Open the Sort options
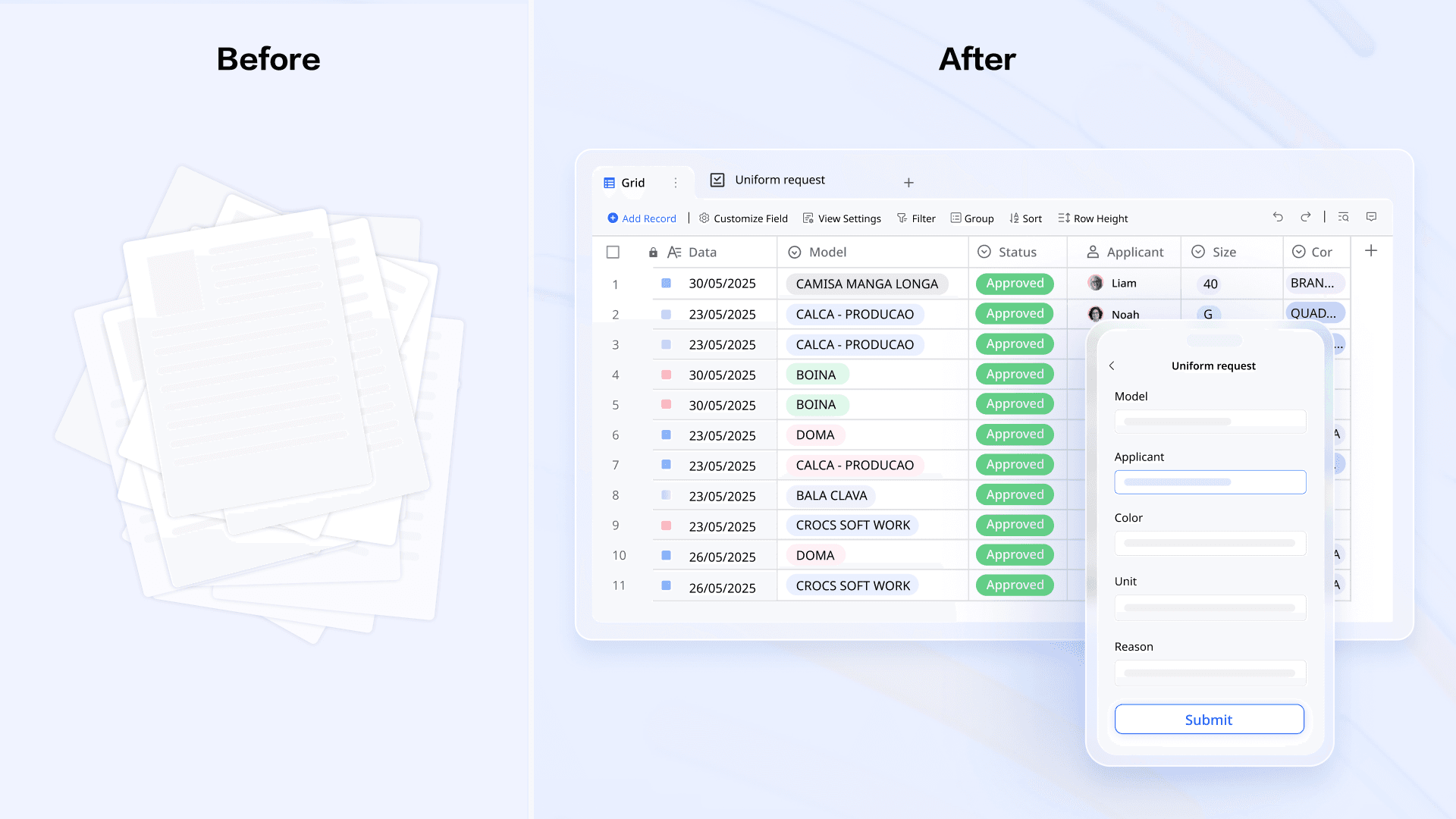The height and width of the screenshot is (819, 1456). coord(1025,218)
